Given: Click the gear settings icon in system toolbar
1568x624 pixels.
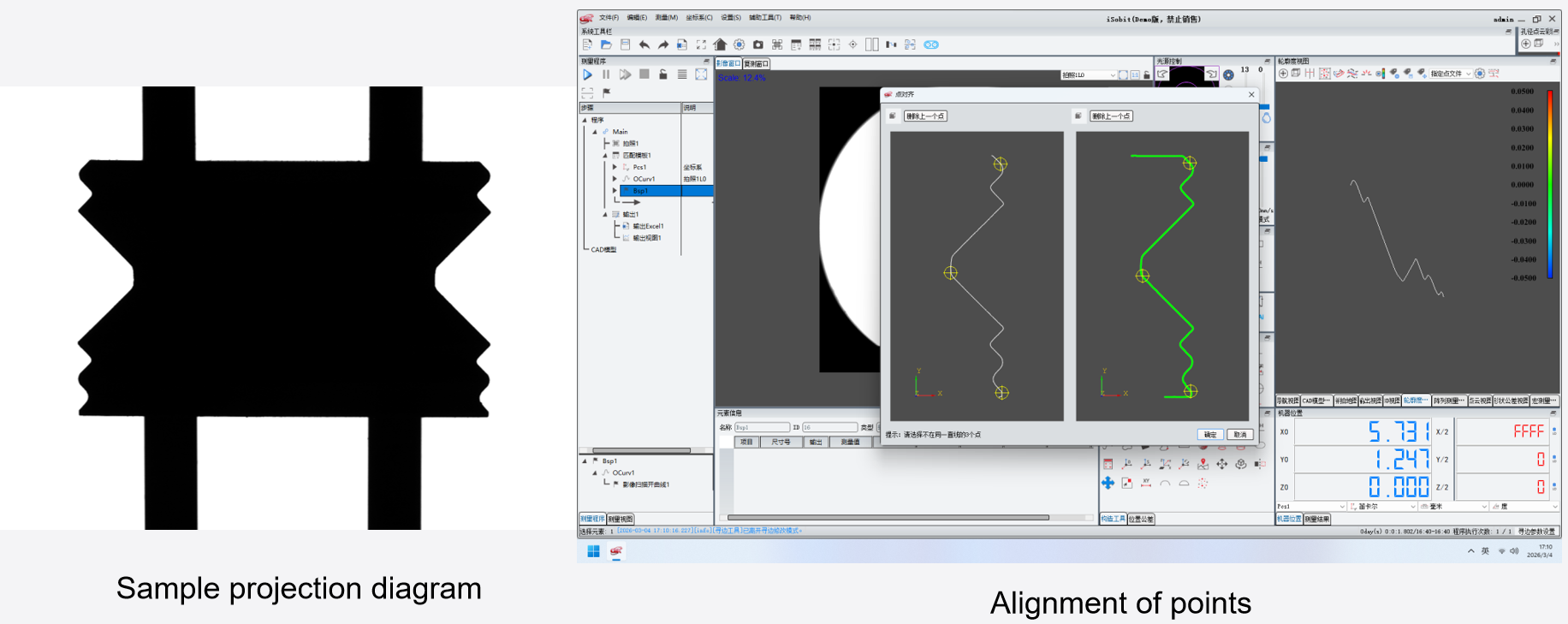Looking at the screenshot, I should [739, 45].
